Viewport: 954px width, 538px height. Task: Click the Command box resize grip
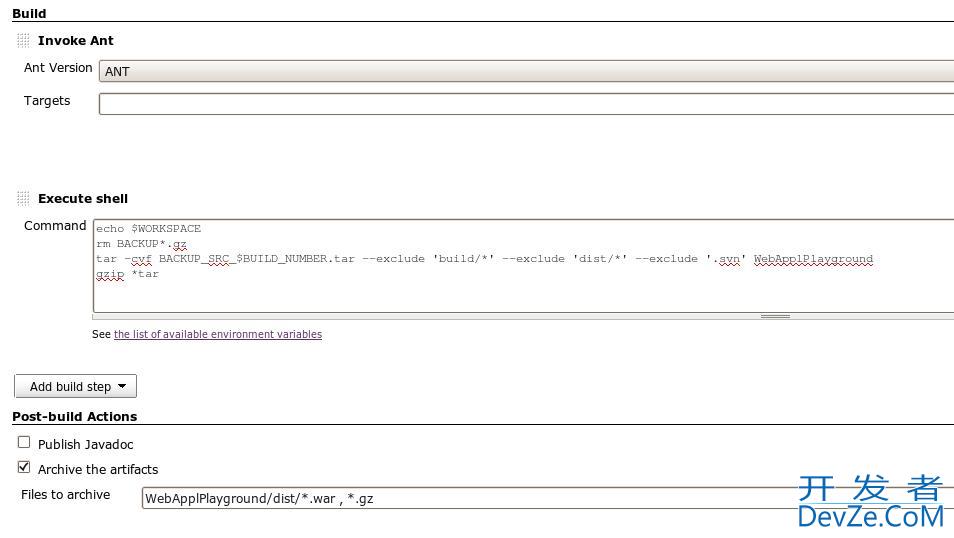pyautogui.click(x=774, y=316)
